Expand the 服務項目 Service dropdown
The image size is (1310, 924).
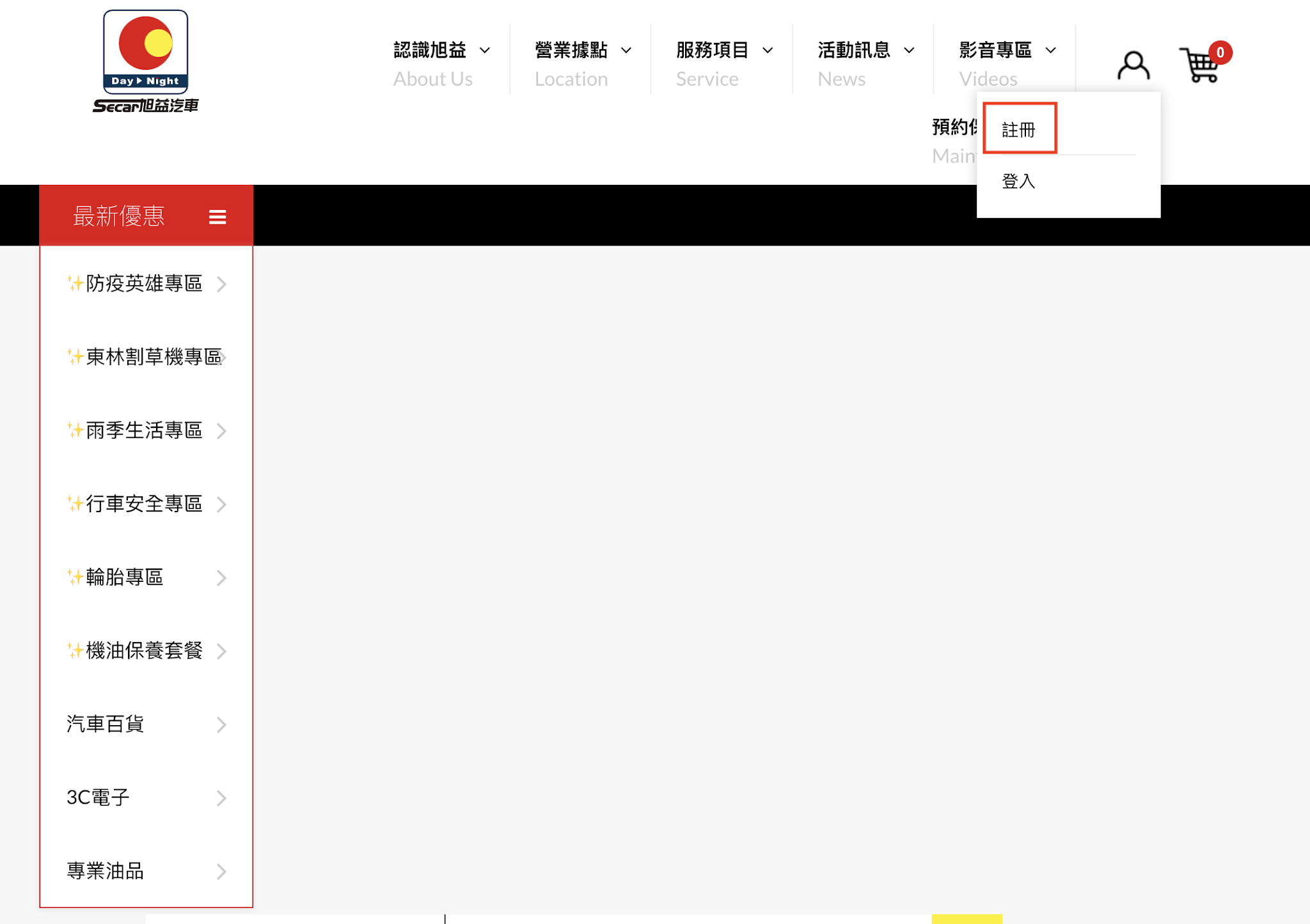(724, 51)
